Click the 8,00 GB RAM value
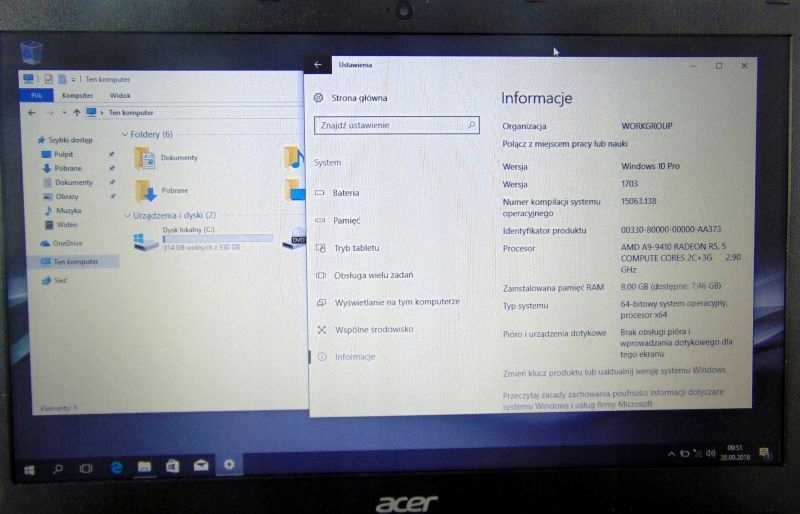The height and width of the screenshot is (514, 800). (670, 286)
